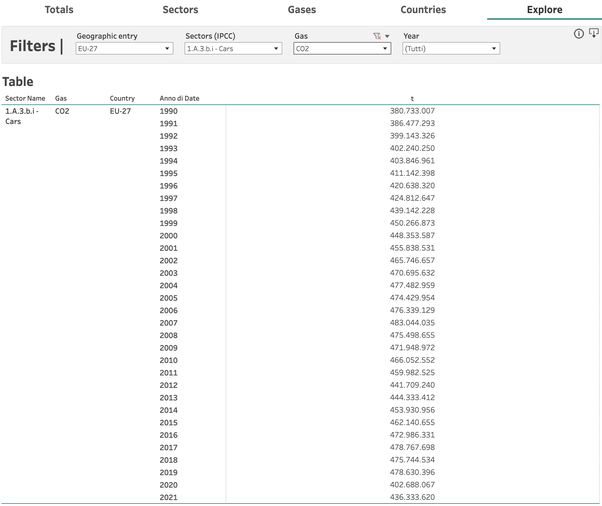Click the Anno di Date column header

[179, 99]
